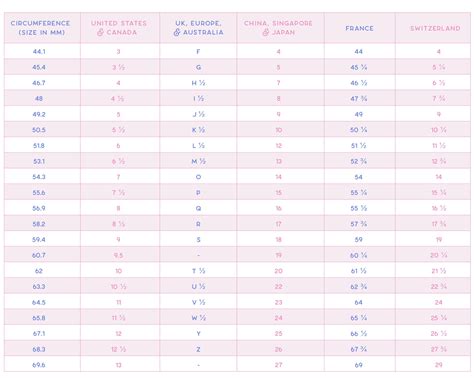
Task: Click US size 13 in last row
Action: pyautogui.click(x=118, y=365)
